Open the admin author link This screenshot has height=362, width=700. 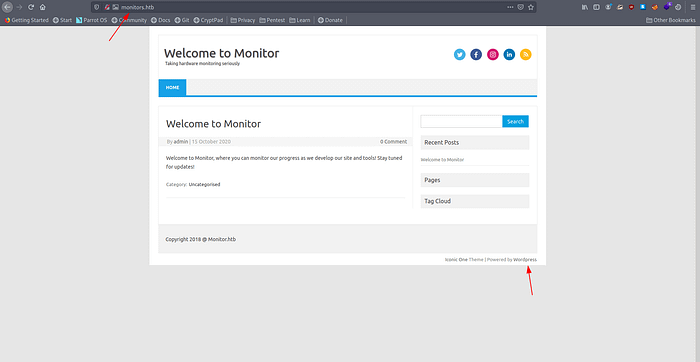181,141
